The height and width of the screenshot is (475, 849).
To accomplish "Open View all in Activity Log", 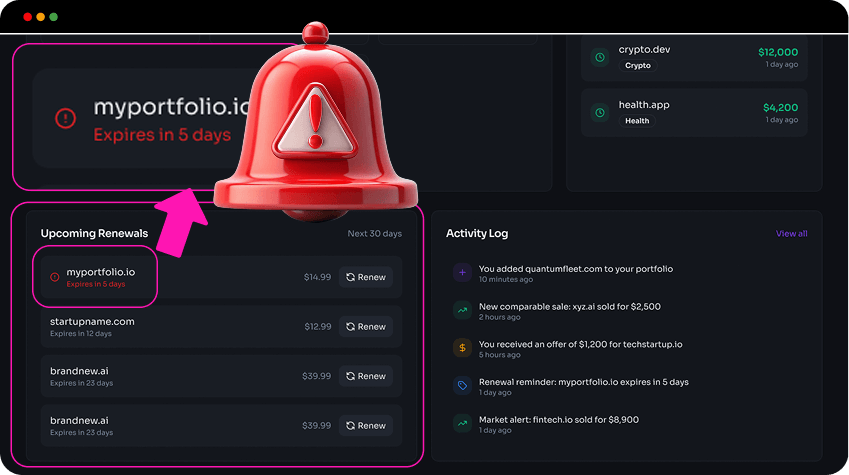I will 791,233.
